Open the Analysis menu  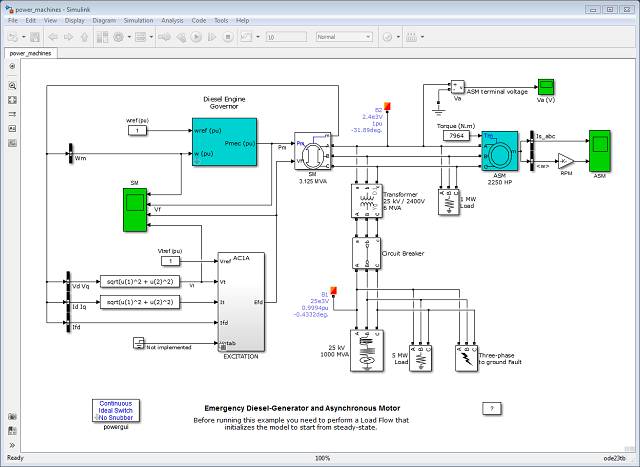point(171,20)
